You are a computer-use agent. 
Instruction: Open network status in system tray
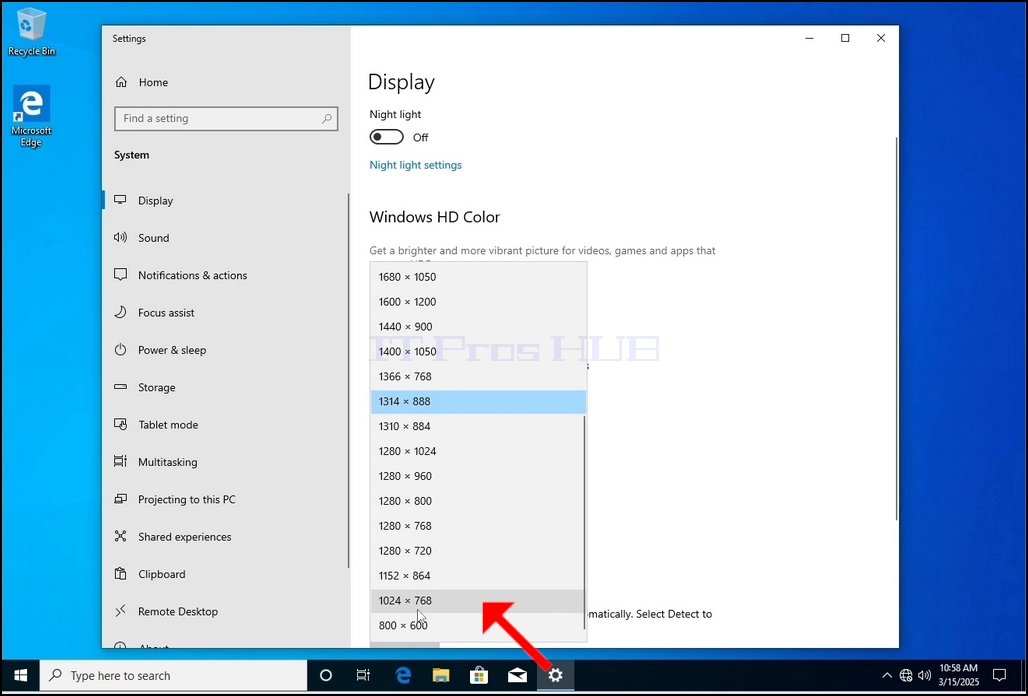pos(906,675)
